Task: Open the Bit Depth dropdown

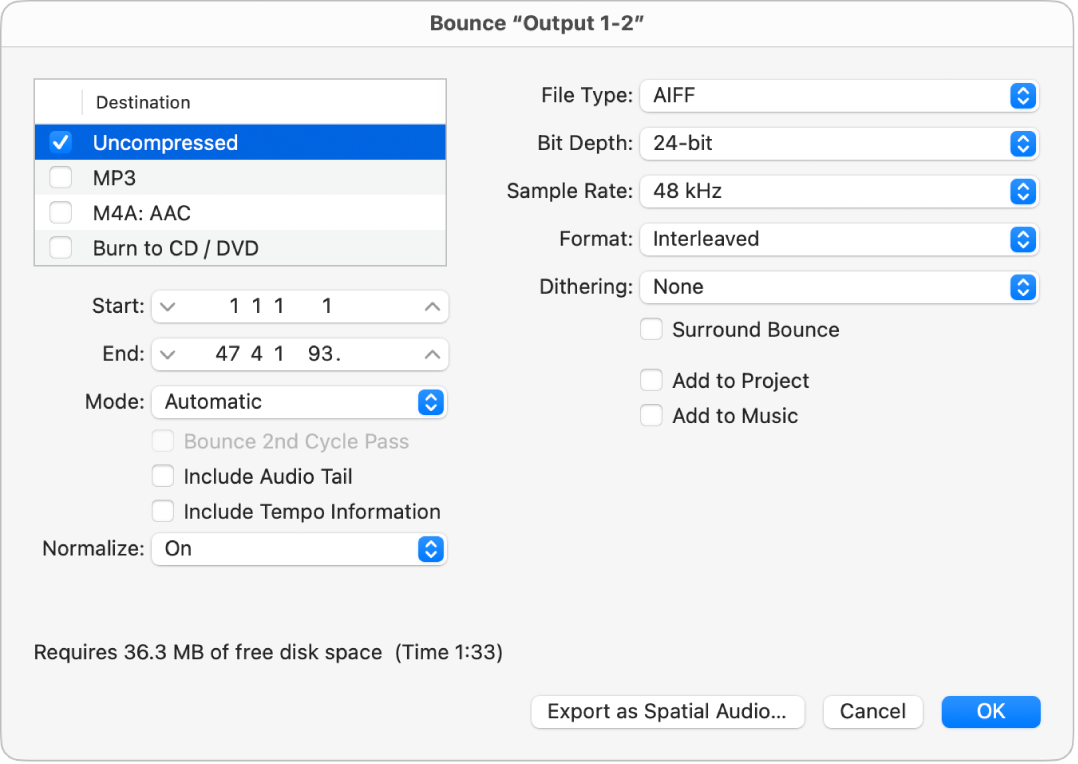Action: [840, 144]
